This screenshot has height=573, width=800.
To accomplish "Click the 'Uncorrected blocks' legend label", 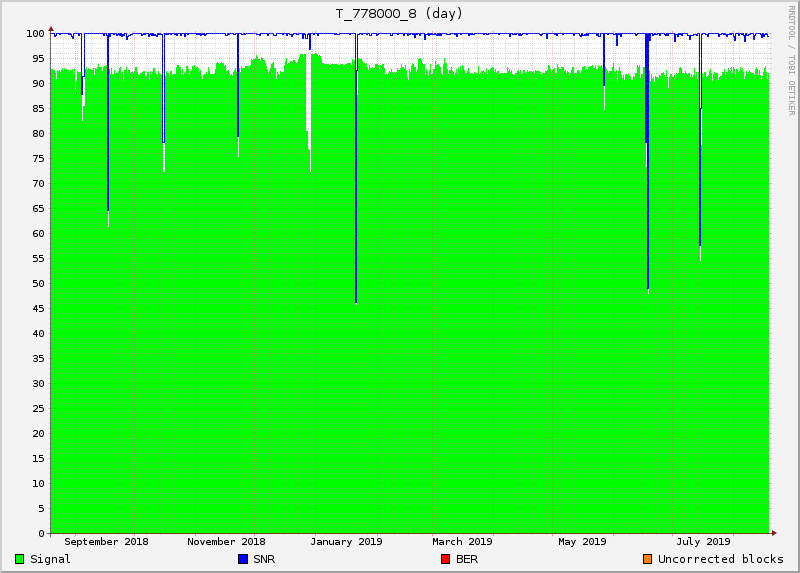I will click(x=720, y=559).
